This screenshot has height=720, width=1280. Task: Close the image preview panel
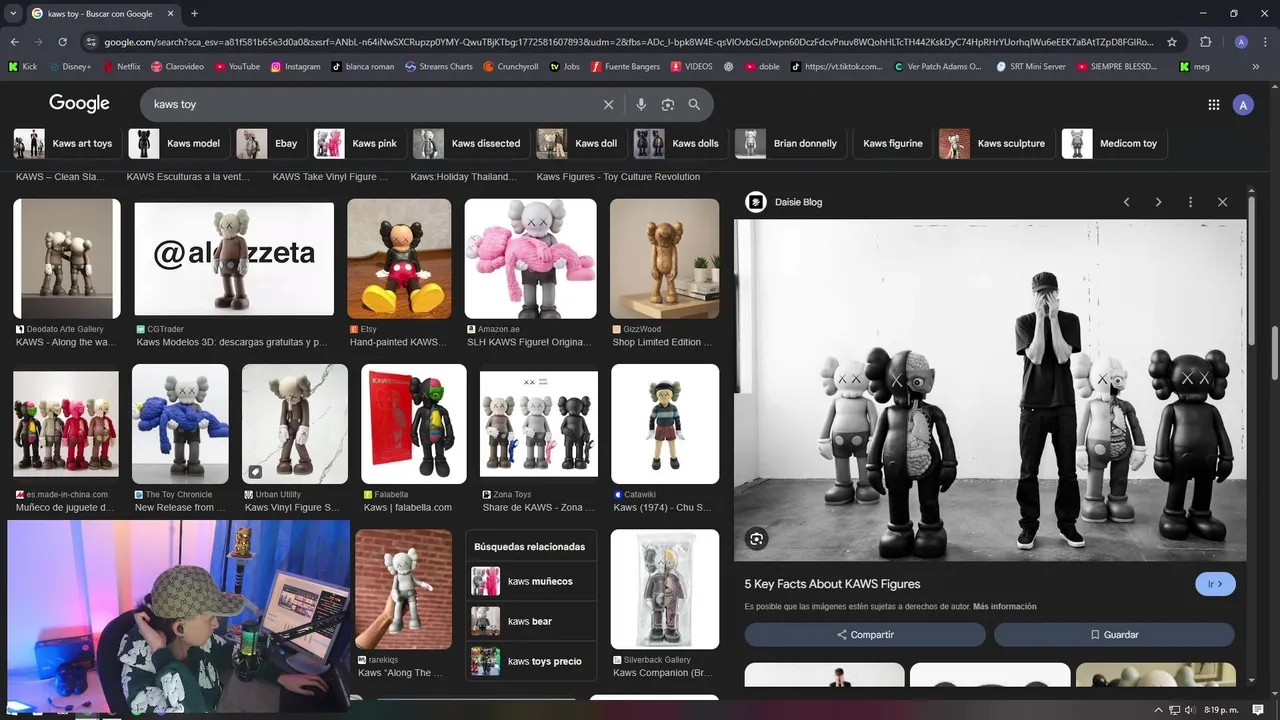(1222, 202)
